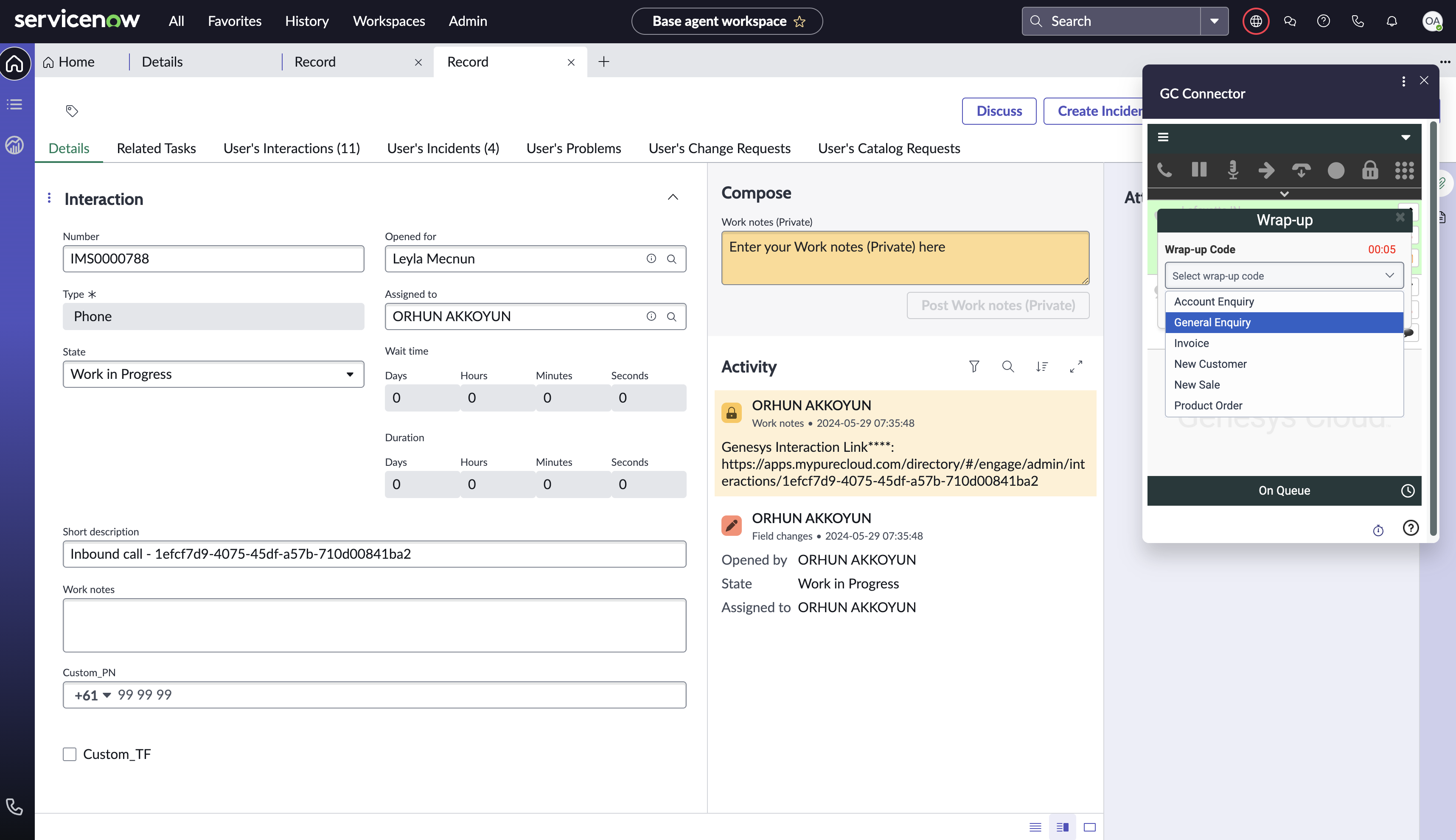The width and height of the screenshot is (1456, 840).
Task: Toggle the Custom_TF checkbox
Action: tap(70, 754)
